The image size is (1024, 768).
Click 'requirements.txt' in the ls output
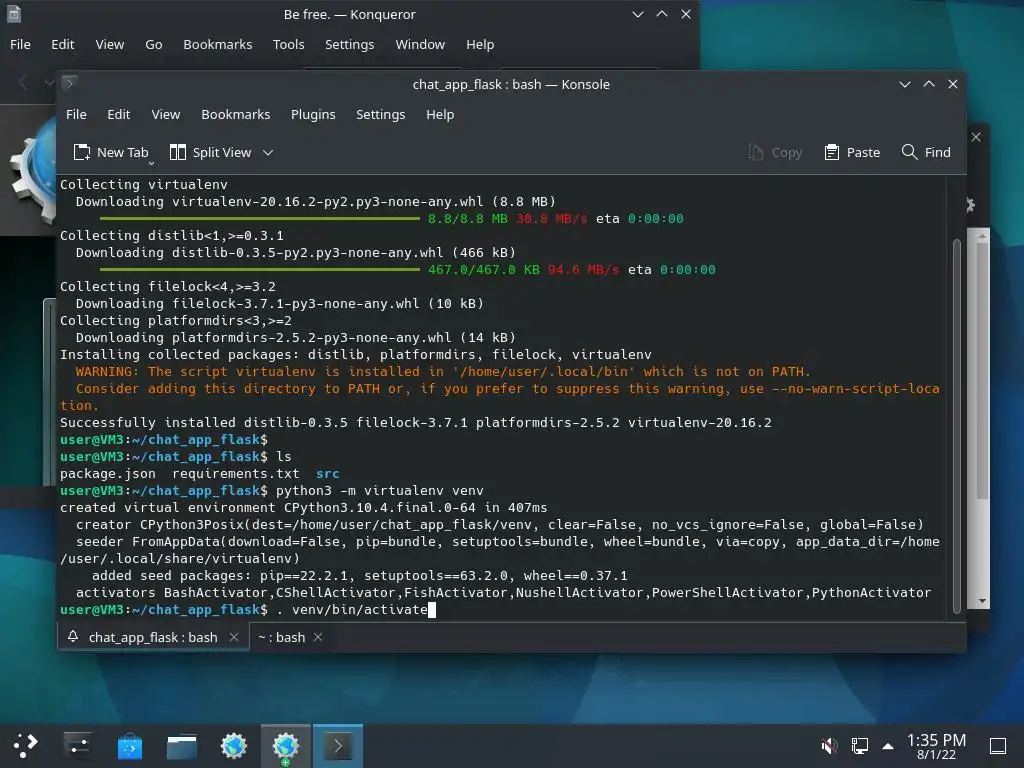236,473
